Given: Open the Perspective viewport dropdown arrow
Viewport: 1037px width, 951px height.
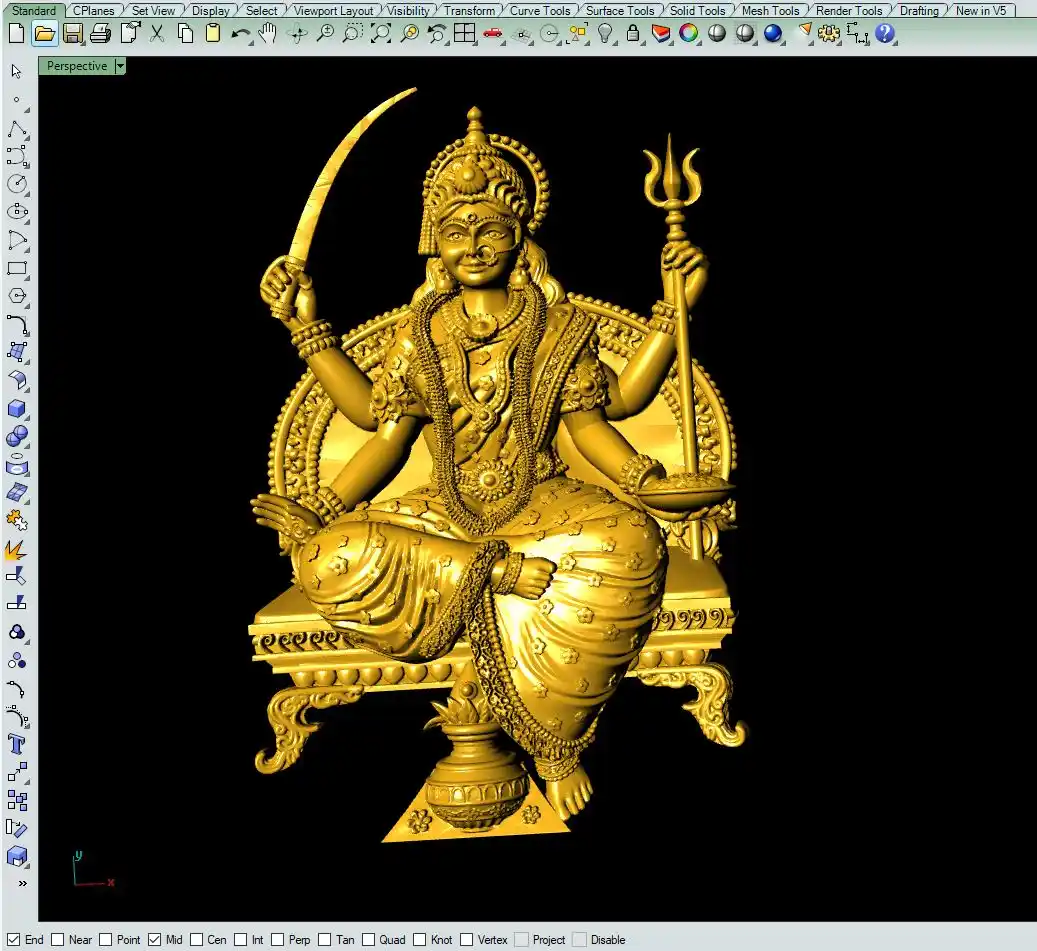Looking at the screenshot, I should tap(121, 66).
